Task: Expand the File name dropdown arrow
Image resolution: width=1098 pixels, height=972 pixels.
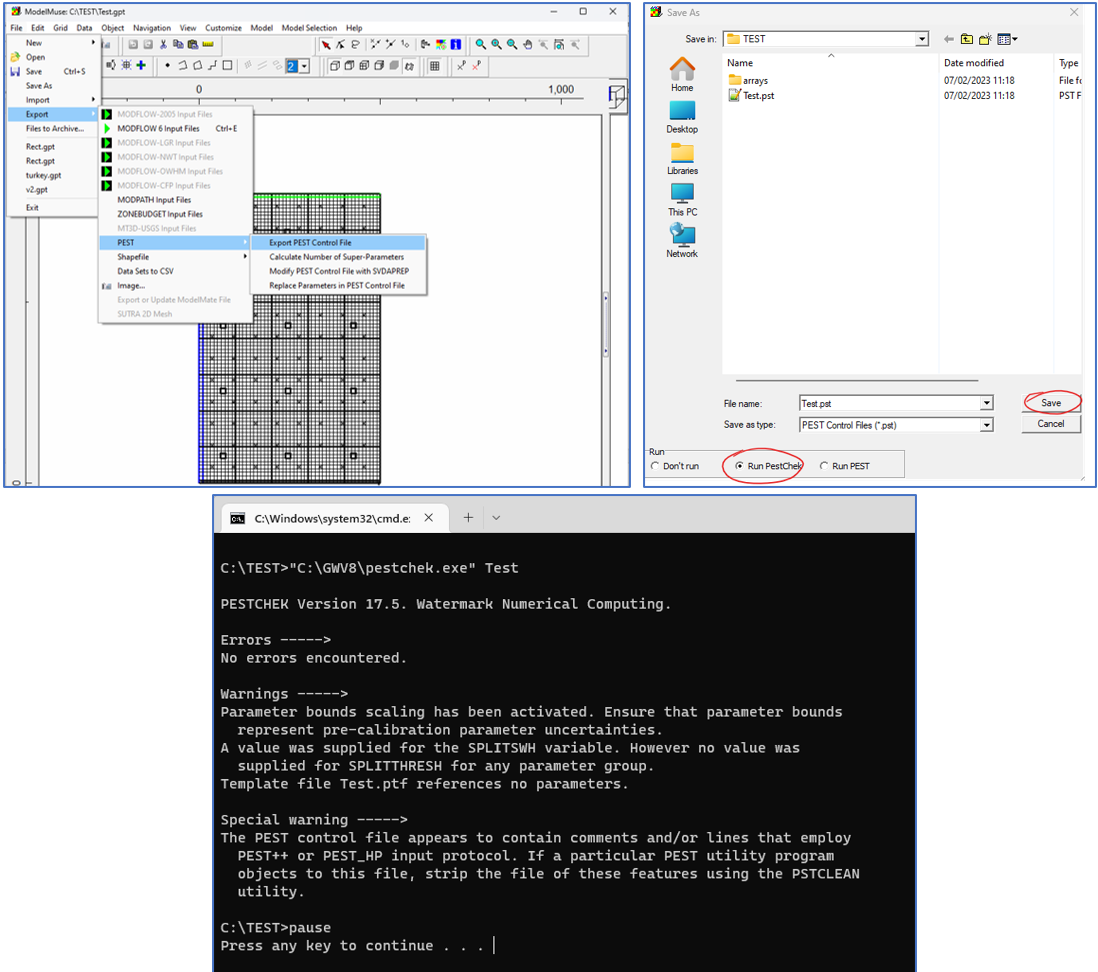Action: [987, 403]
